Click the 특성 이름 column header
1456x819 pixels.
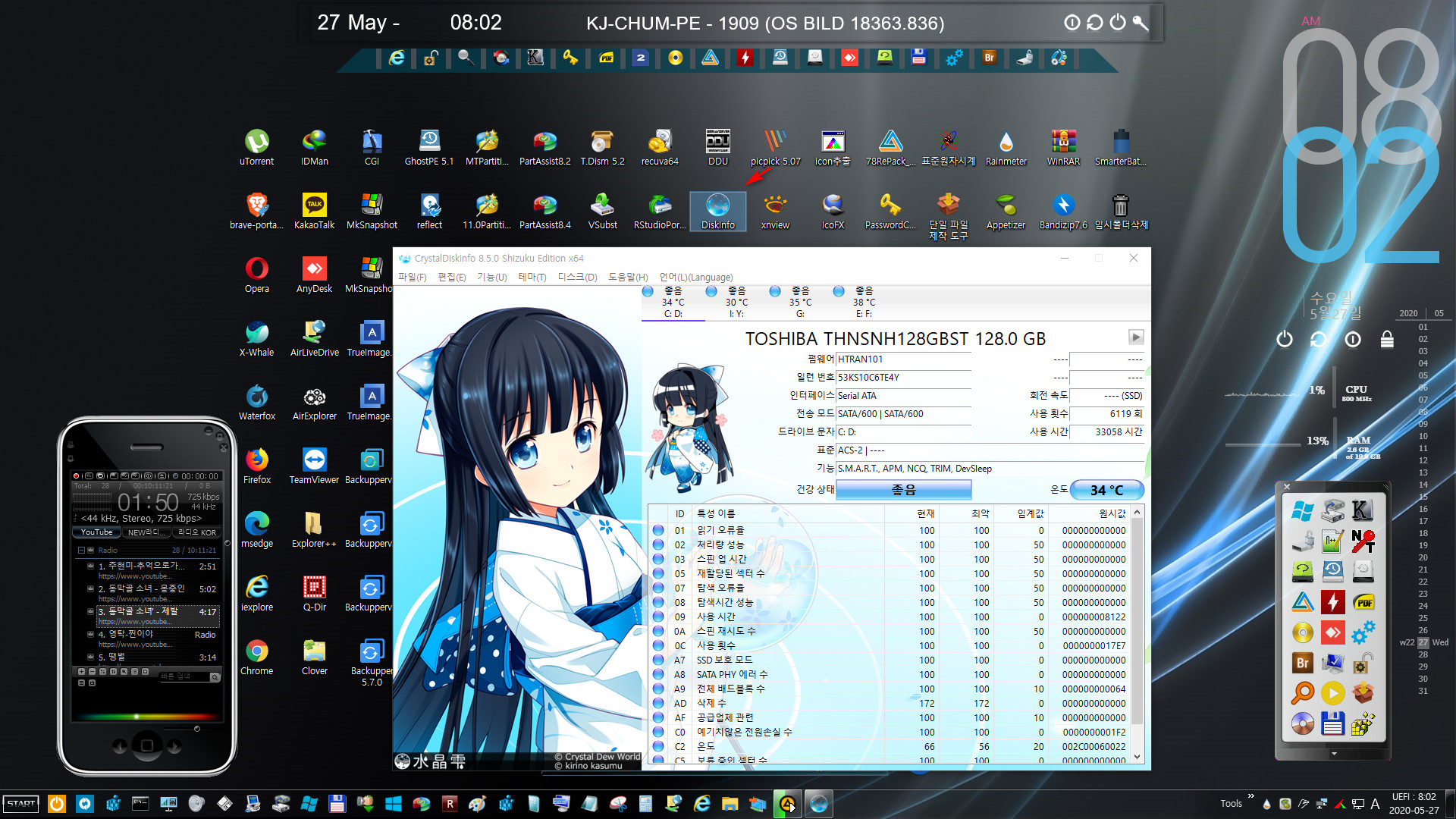(789, 513)
